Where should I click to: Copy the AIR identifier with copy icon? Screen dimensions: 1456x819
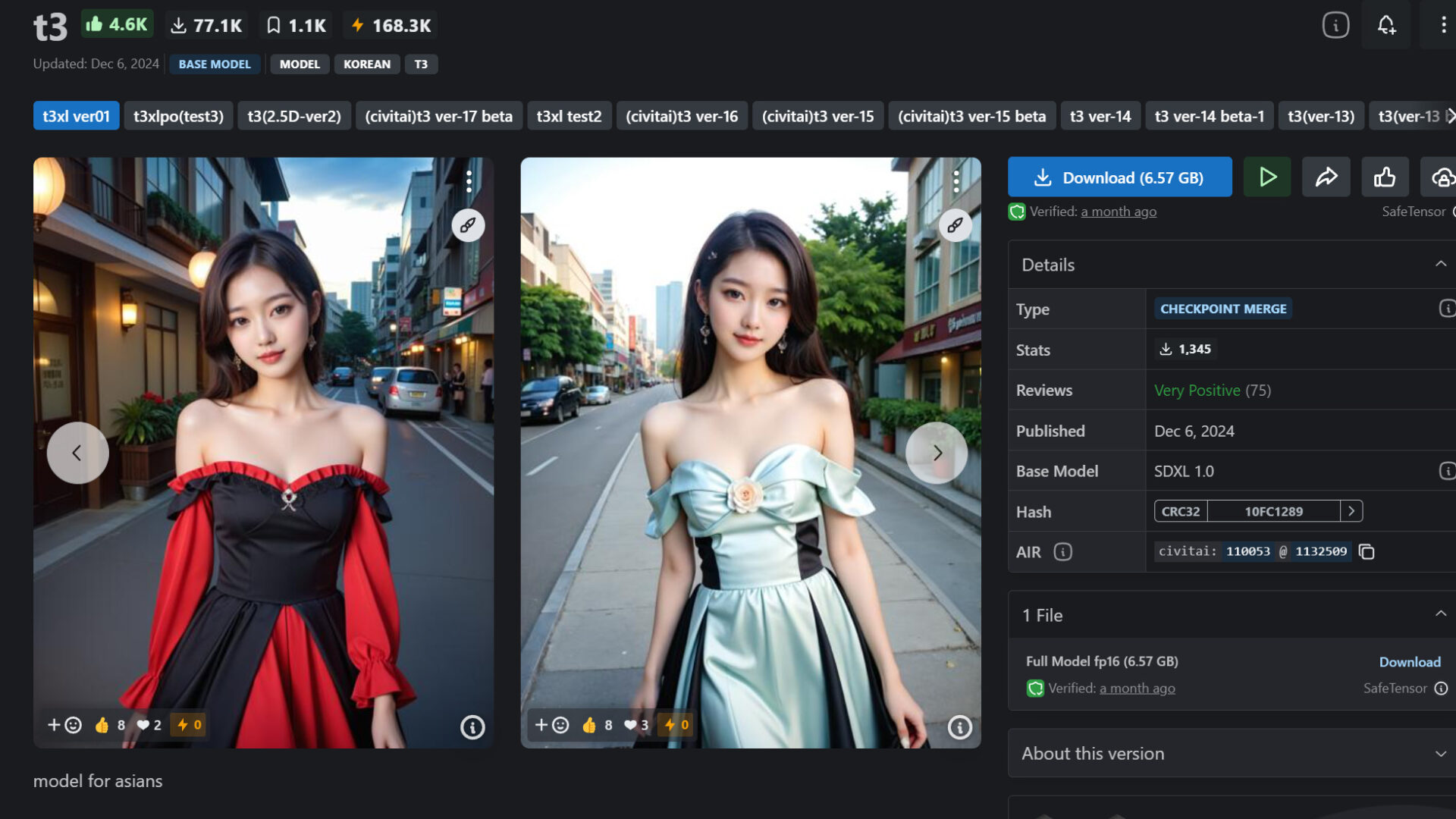click(1367, 552)
